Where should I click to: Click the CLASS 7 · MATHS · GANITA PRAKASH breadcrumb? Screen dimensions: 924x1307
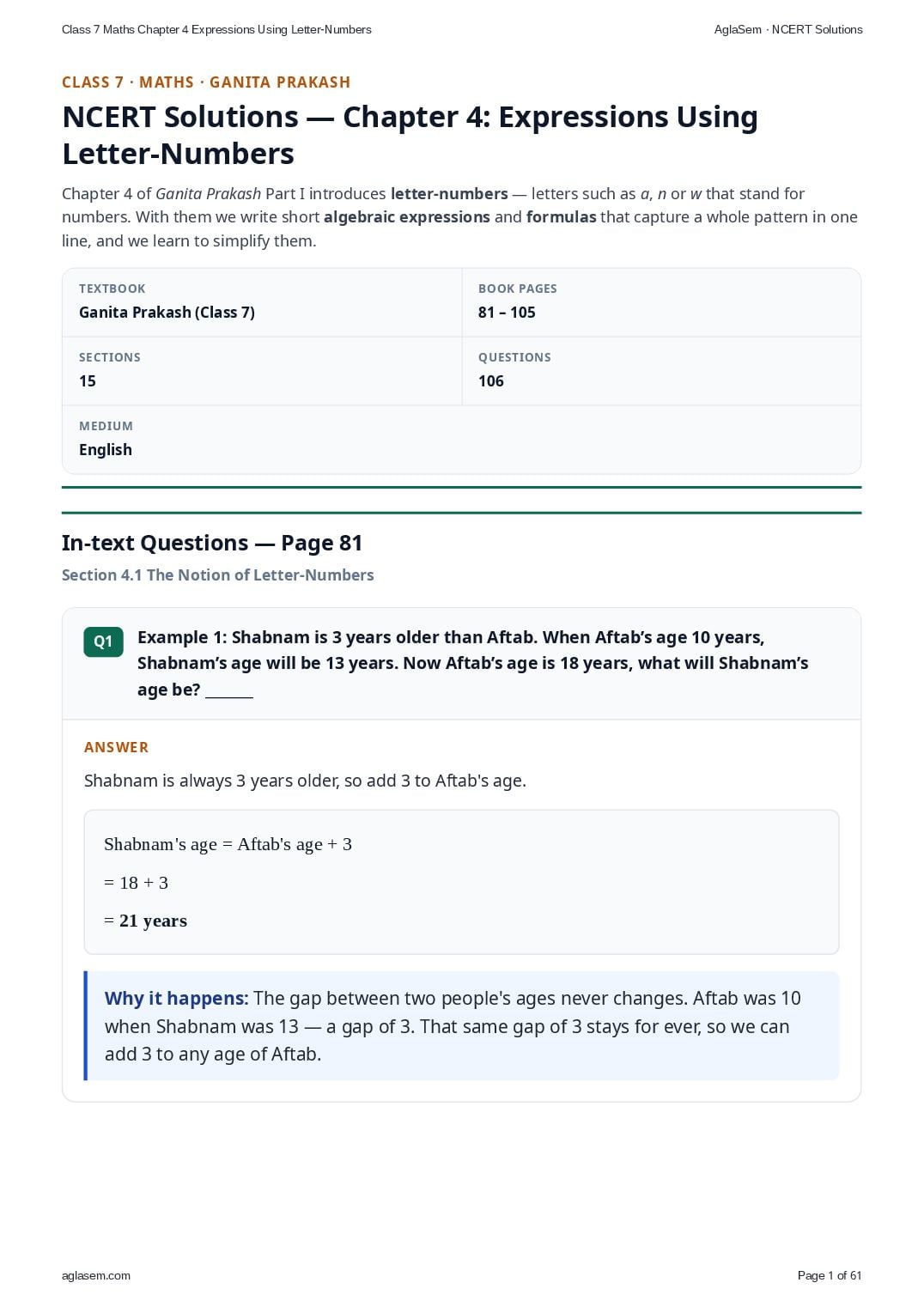206,82
